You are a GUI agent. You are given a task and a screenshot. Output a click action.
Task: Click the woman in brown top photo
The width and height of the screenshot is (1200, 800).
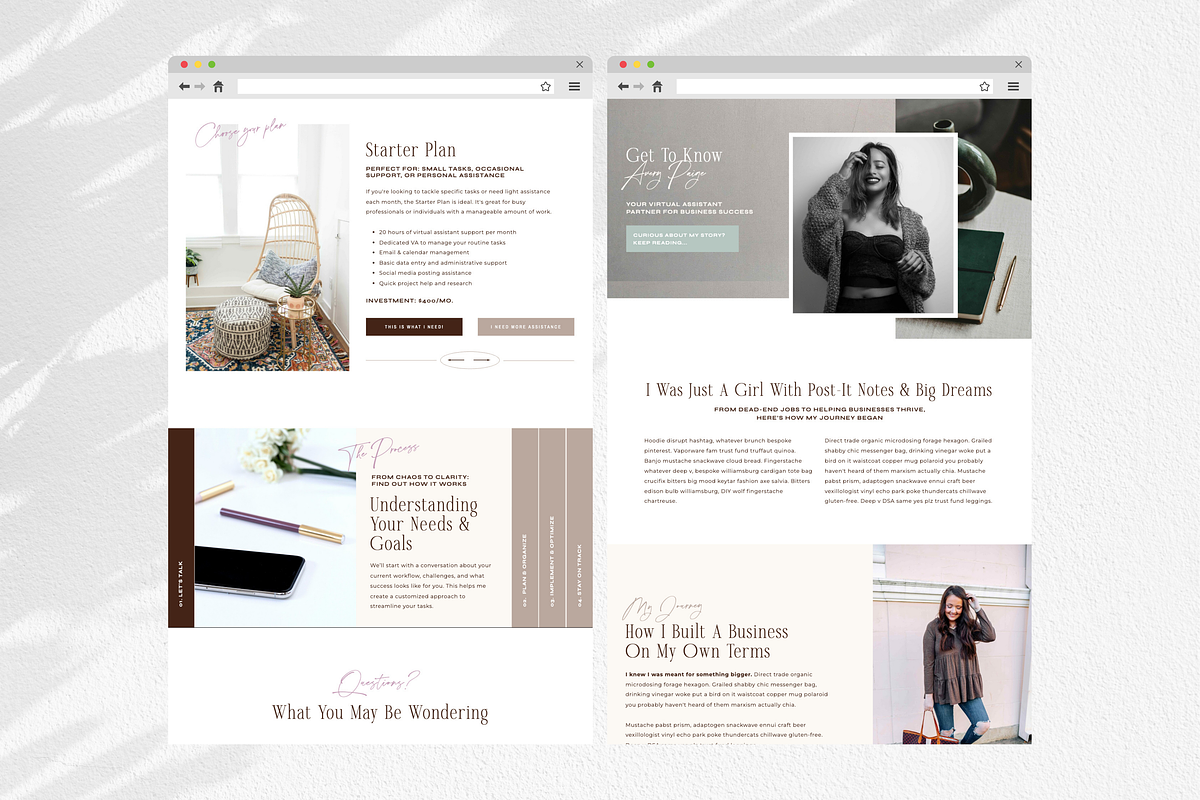click(x=952, y=644)
